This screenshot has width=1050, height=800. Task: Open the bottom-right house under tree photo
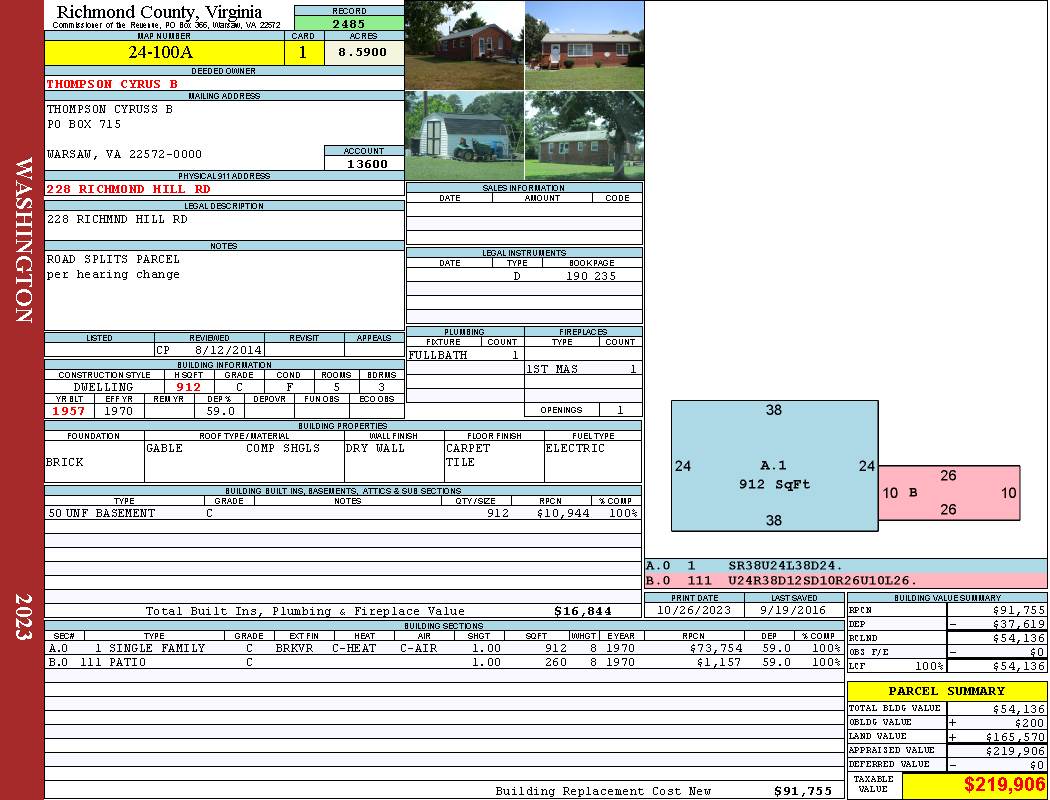(585, 135)
